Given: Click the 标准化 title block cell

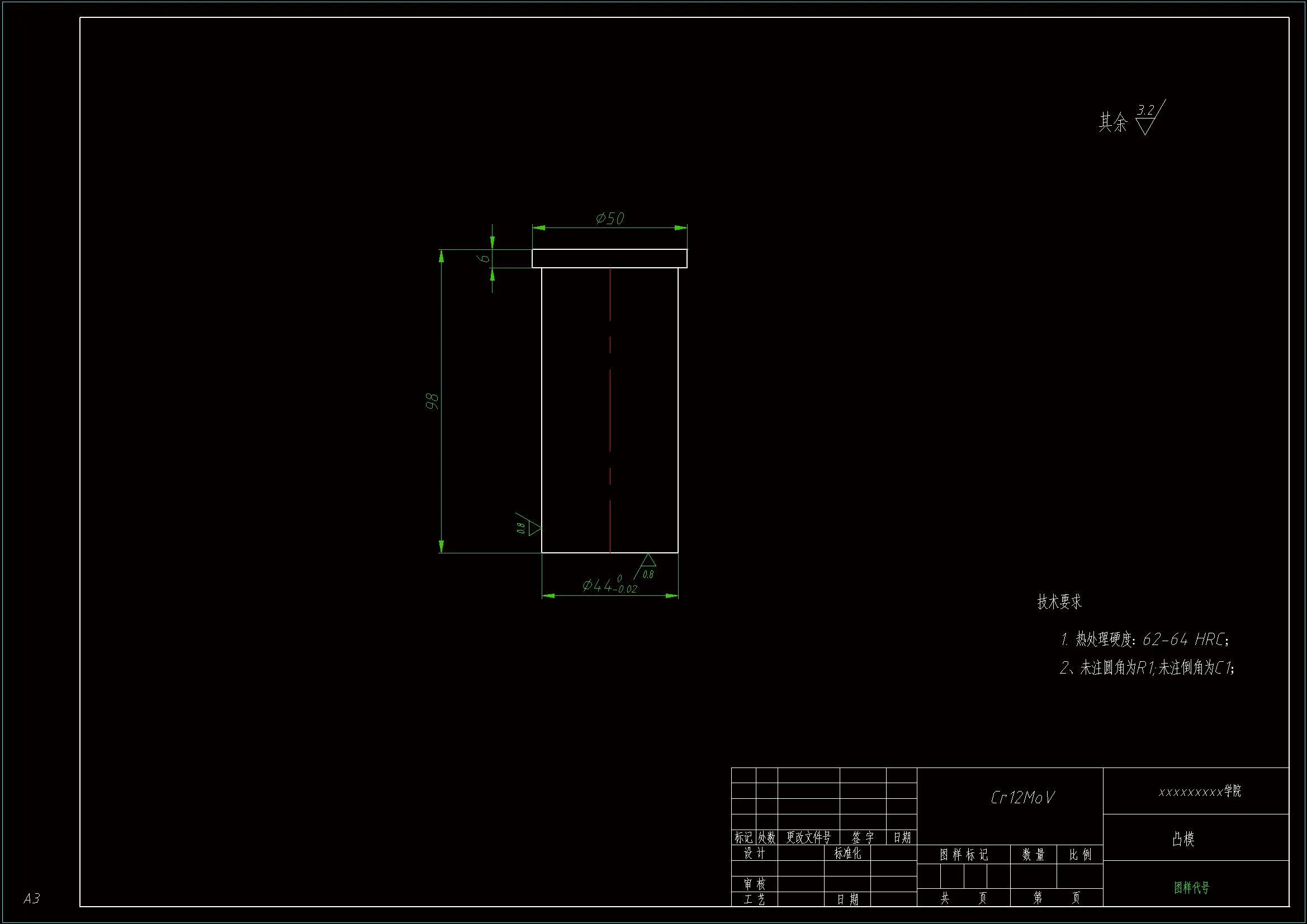Looking at the screenshot, I should pos(847,853).
